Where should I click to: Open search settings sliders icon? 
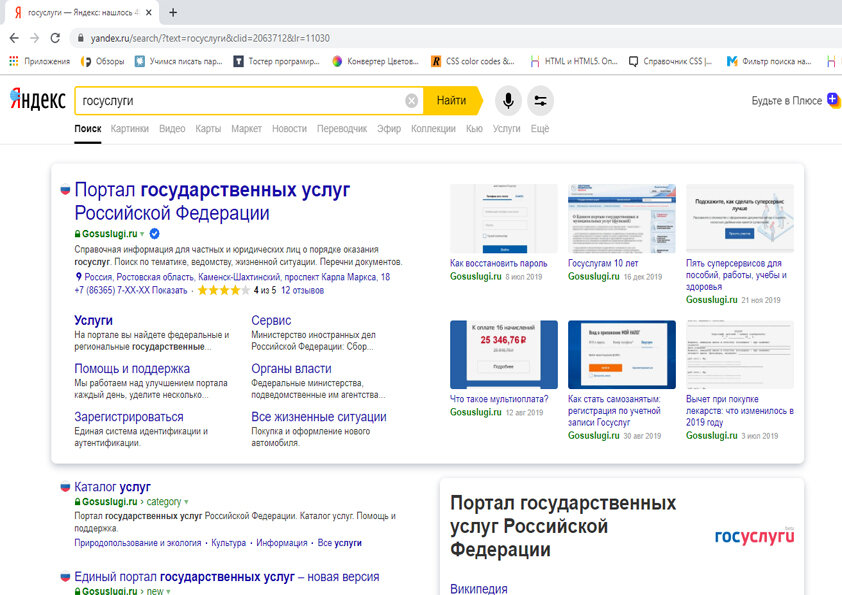click(x=540, y=100)
